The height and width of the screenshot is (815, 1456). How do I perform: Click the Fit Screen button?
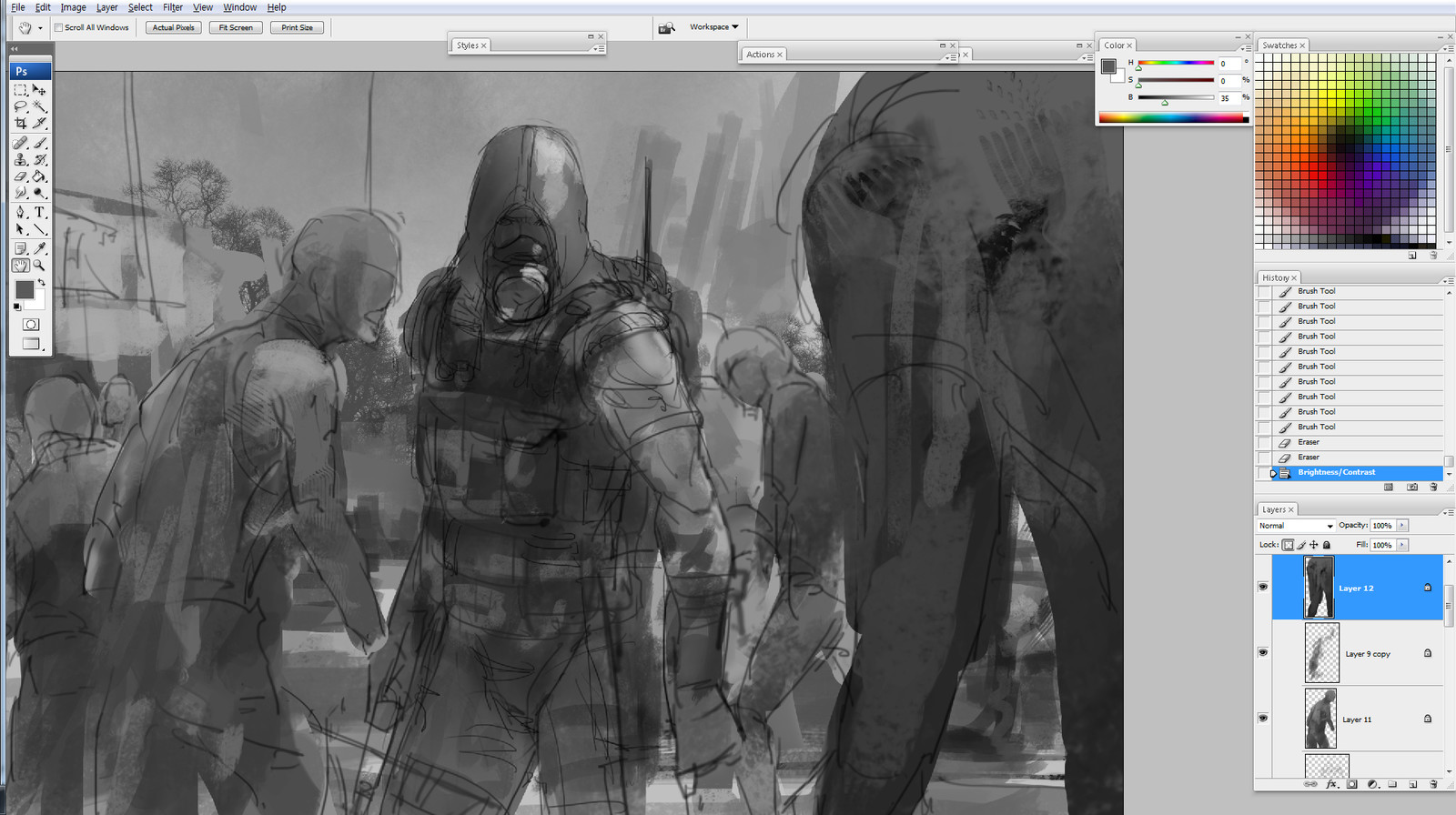[x=236, y=28]
